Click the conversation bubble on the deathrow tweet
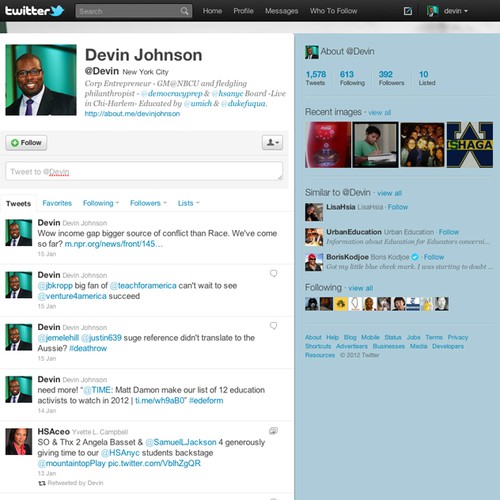The width and height of the screenshot is (500, 500). point(273,326)
